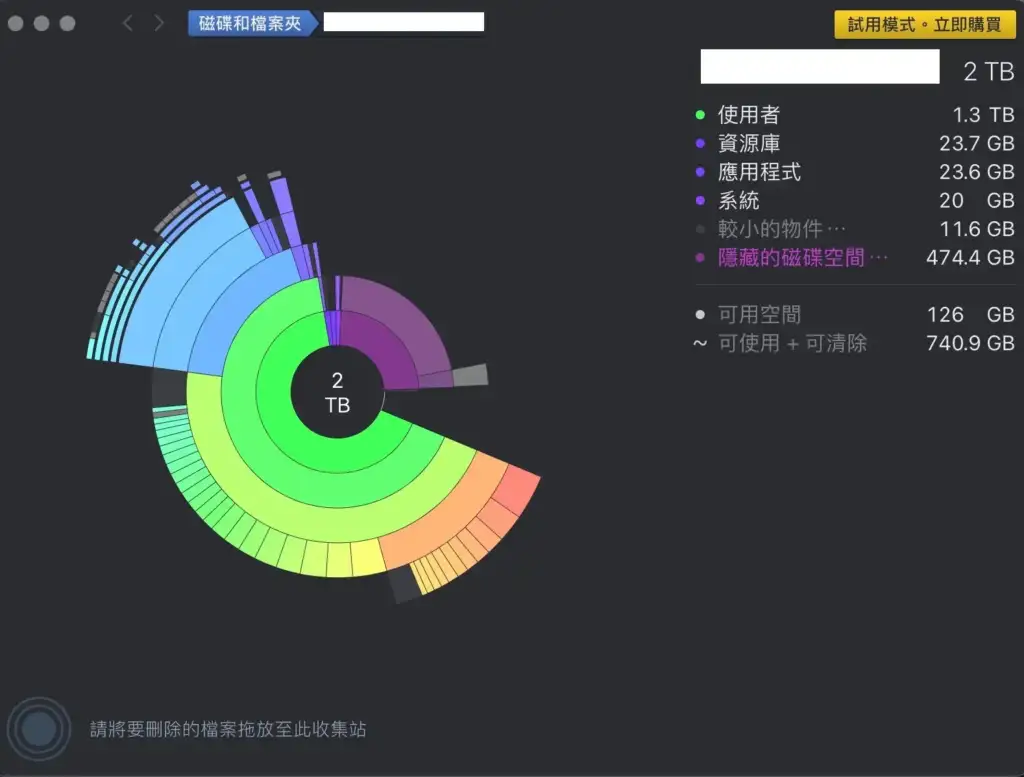Click 試用模式。立即購買 button
This screenshot has height=777, width=1024.
point(924,24)
